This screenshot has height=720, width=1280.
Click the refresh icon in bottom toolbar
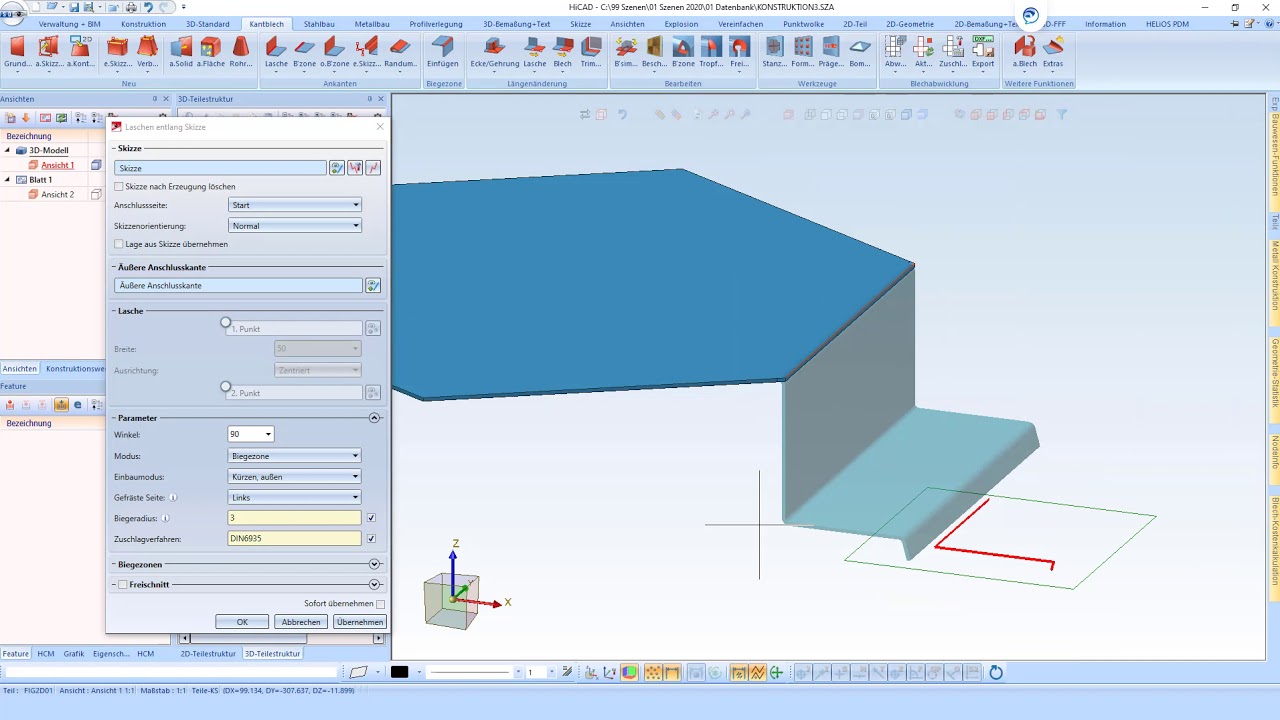coord(996,673)
